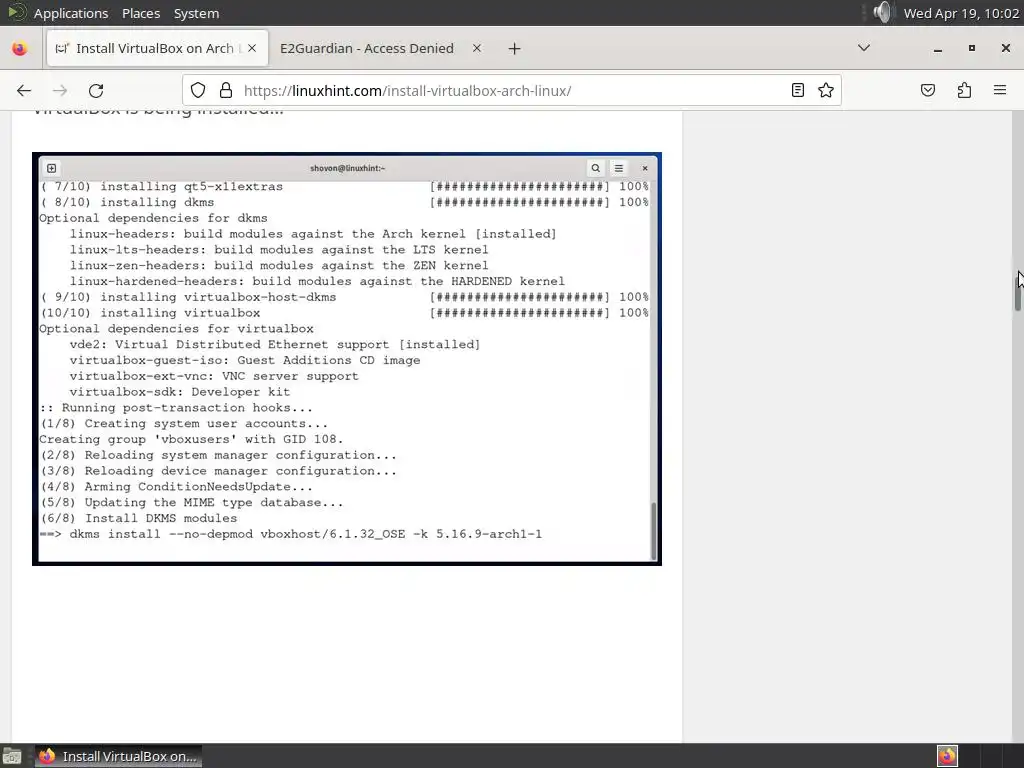The width and height of the screenshot is (1024, 768).
Task: Click the volume speaker icon
Action: [x=882, y=12]
